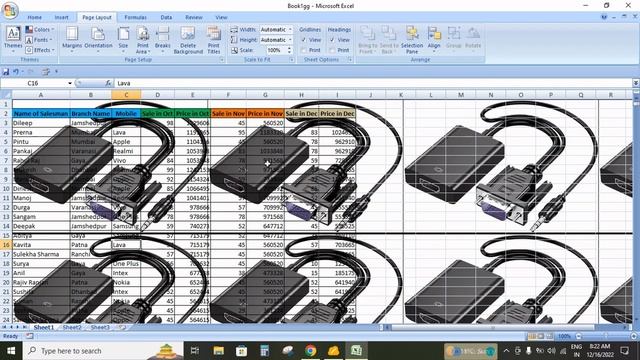The image size is (640, 360).
Task: Click the Windows Start button
Action: click(11, 351)
